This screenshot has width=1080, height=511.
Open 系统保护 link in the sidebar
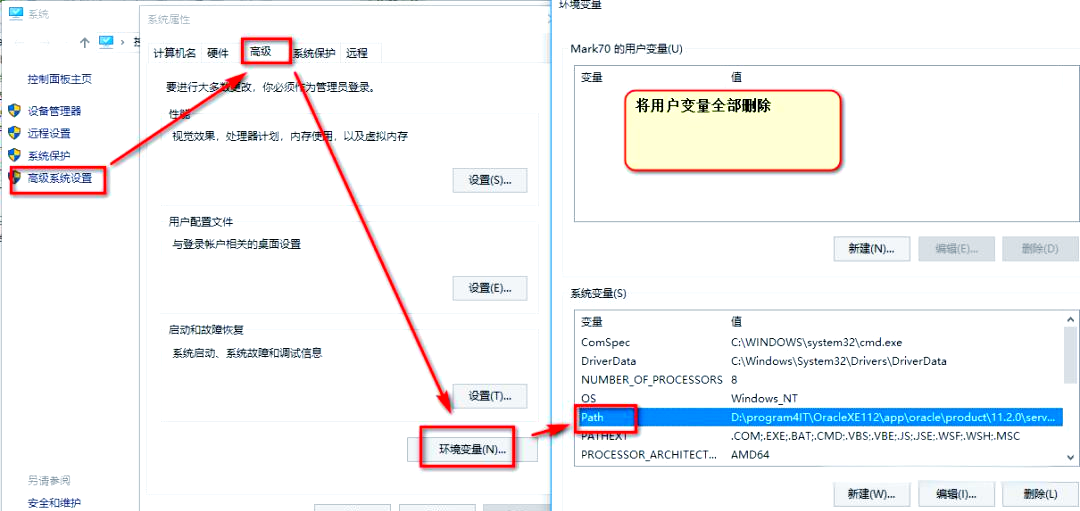pos(49,155)
